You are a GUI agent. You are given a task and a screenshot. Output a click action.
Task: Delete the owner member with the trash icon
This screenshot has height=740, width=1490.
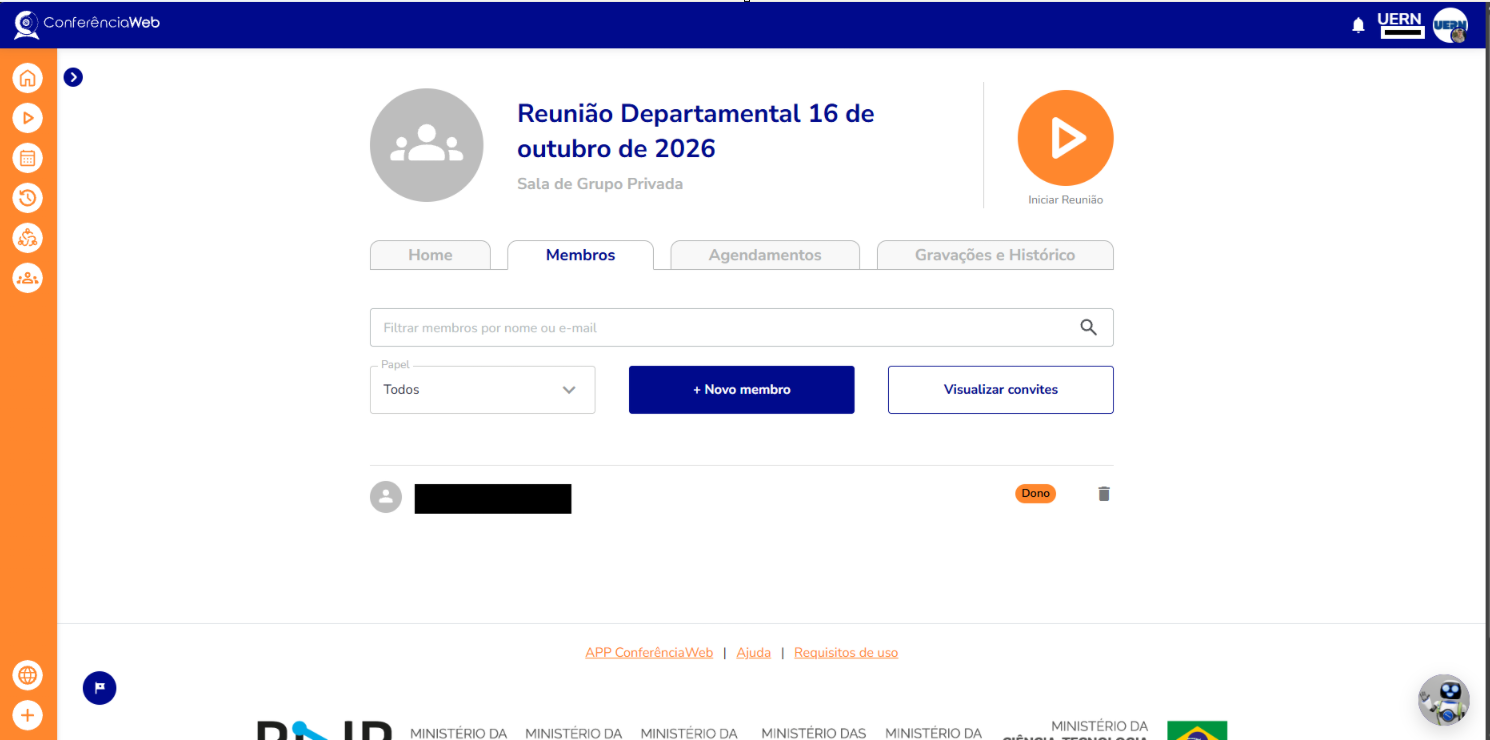(1104, 494)
